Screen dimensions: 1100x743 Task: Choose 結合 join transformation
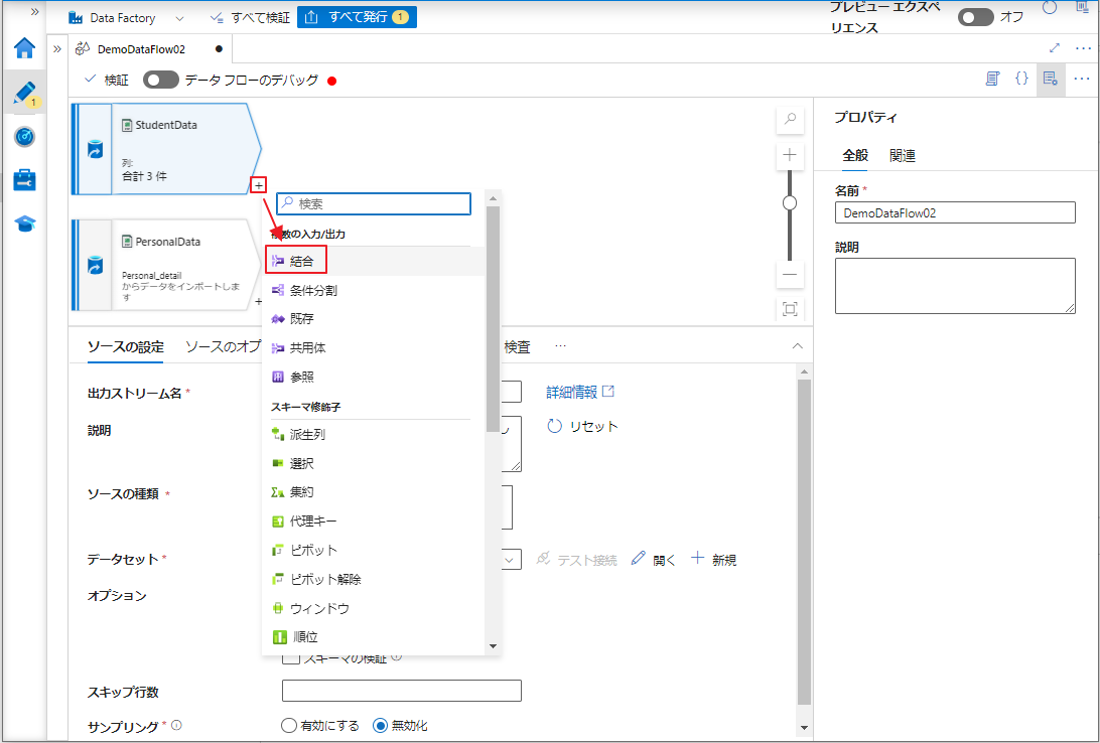[x=375, y=261]
